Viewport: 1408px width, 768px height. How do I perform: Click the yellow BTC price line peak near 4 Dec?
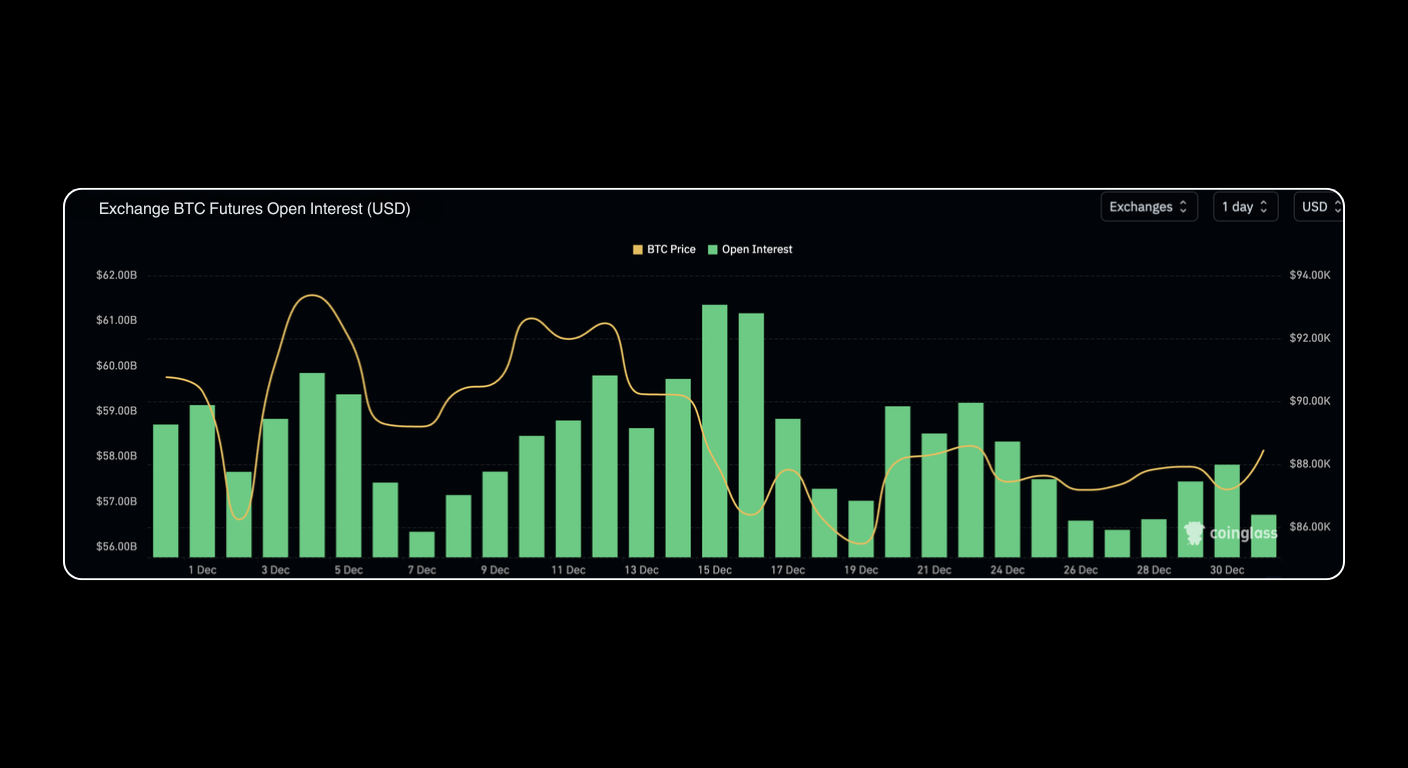pos(312,296)
